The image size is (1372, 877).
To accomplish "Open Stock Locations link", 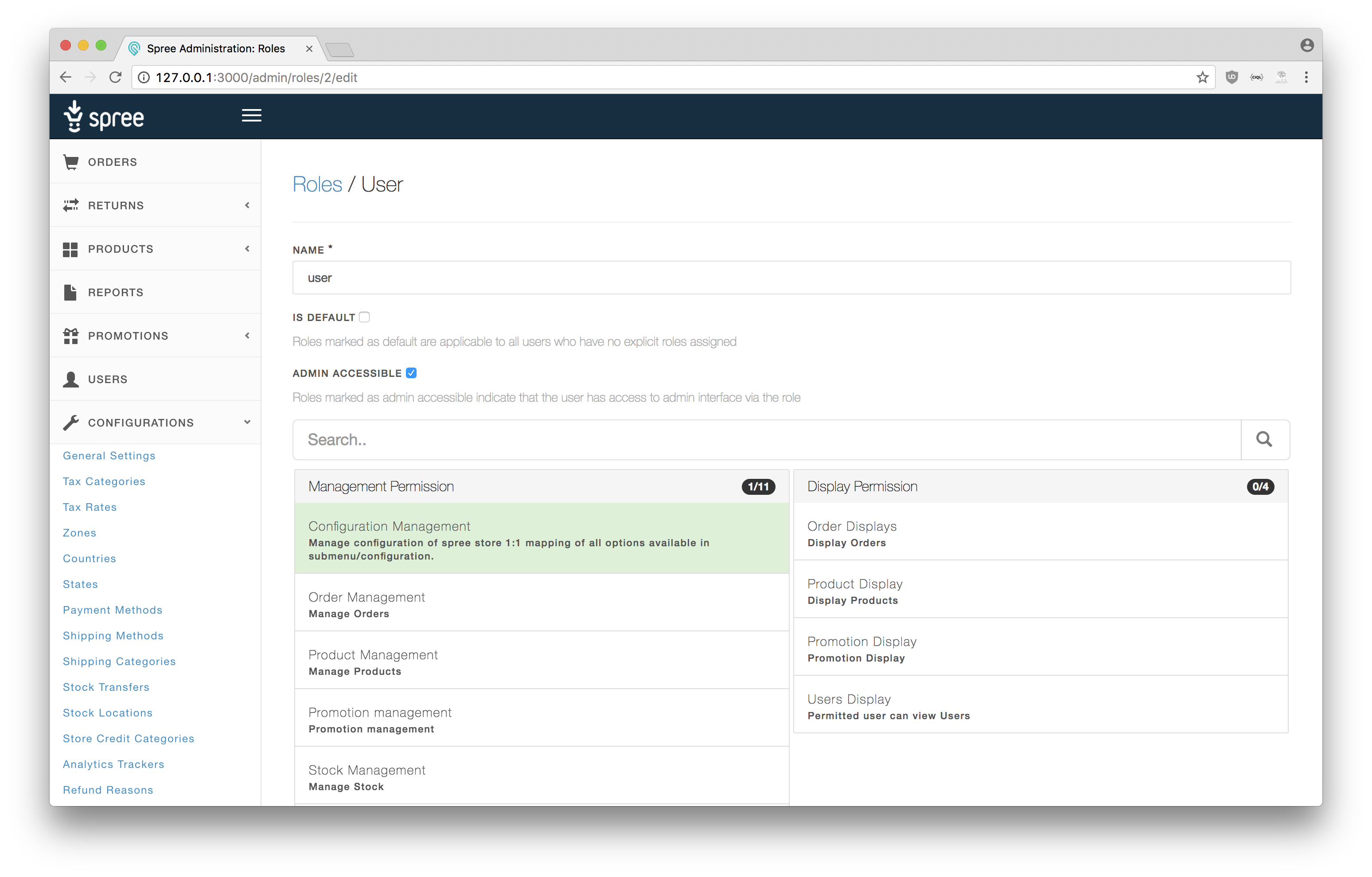I will point(108,712).
